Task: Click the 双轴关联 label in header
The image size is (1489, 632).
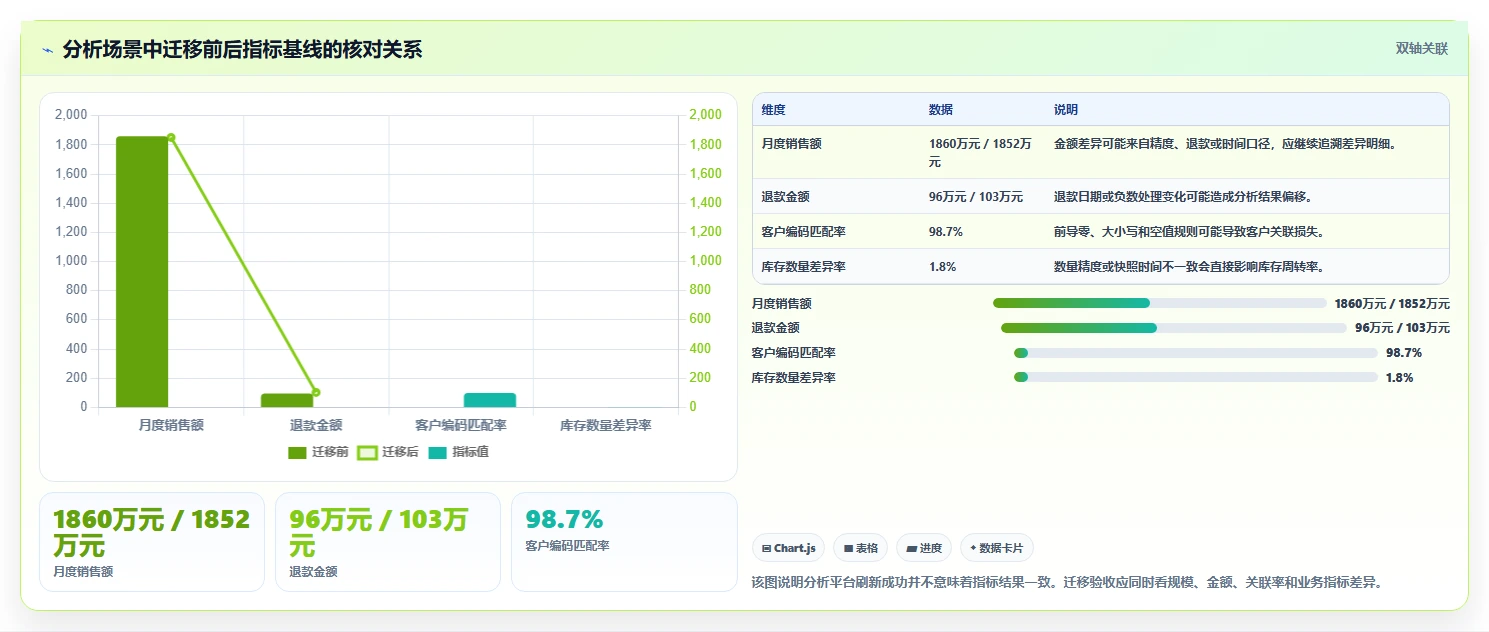Action: pos(1422,48)
